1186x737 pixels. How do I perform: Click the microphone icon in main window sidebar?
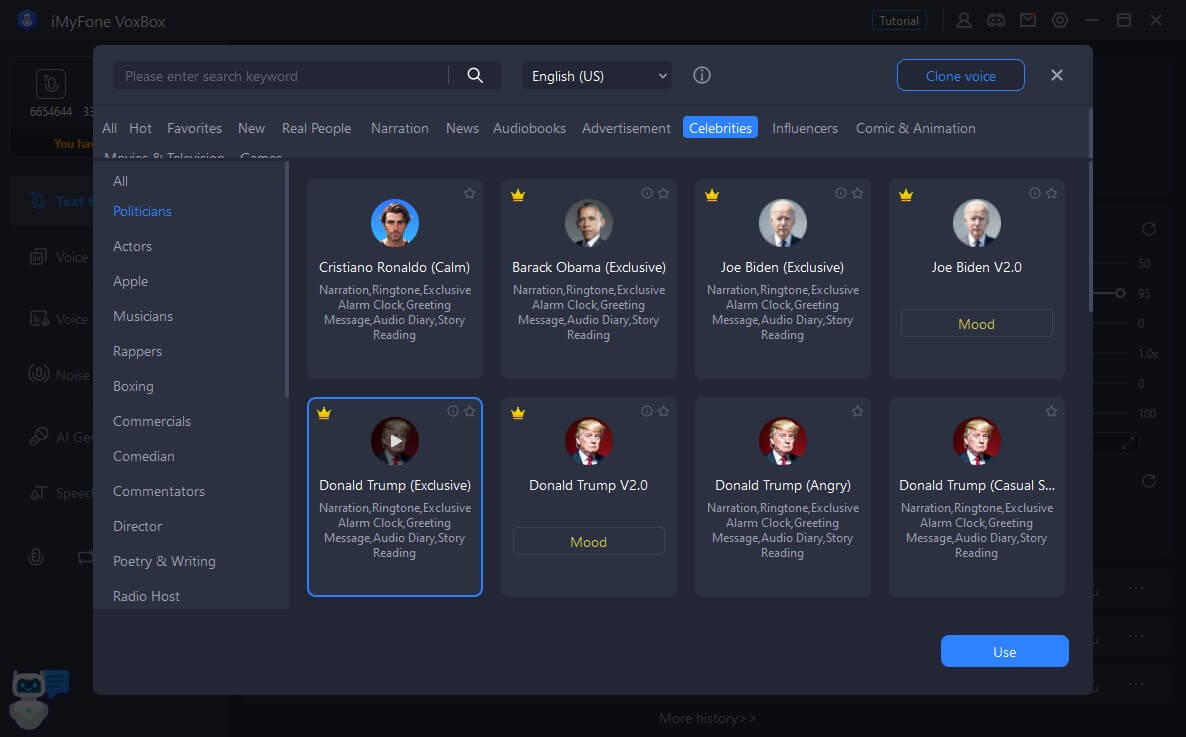point(36,558)
